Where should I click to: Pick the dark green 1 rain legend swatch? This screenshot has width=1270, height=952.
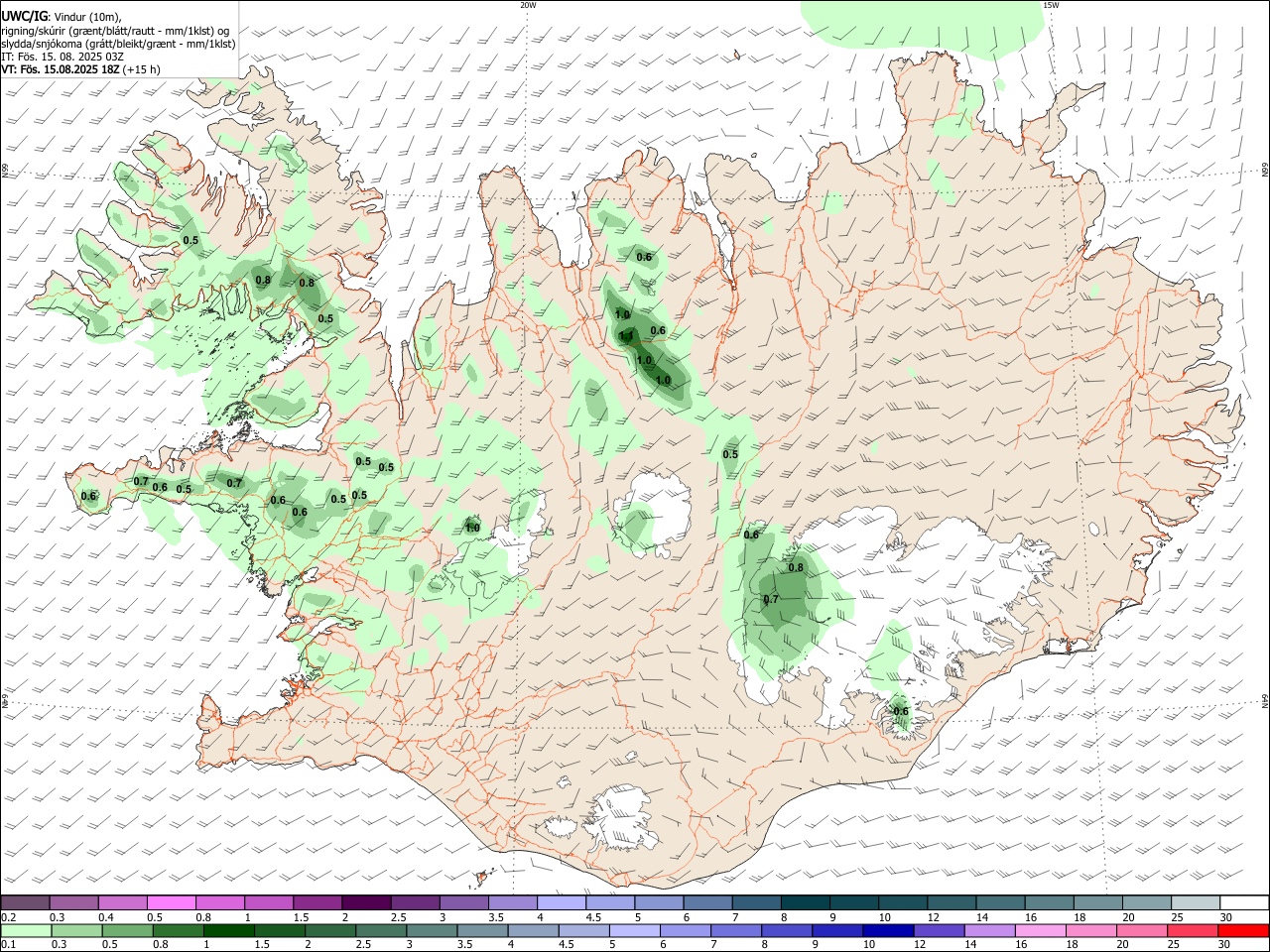point(229,930)
